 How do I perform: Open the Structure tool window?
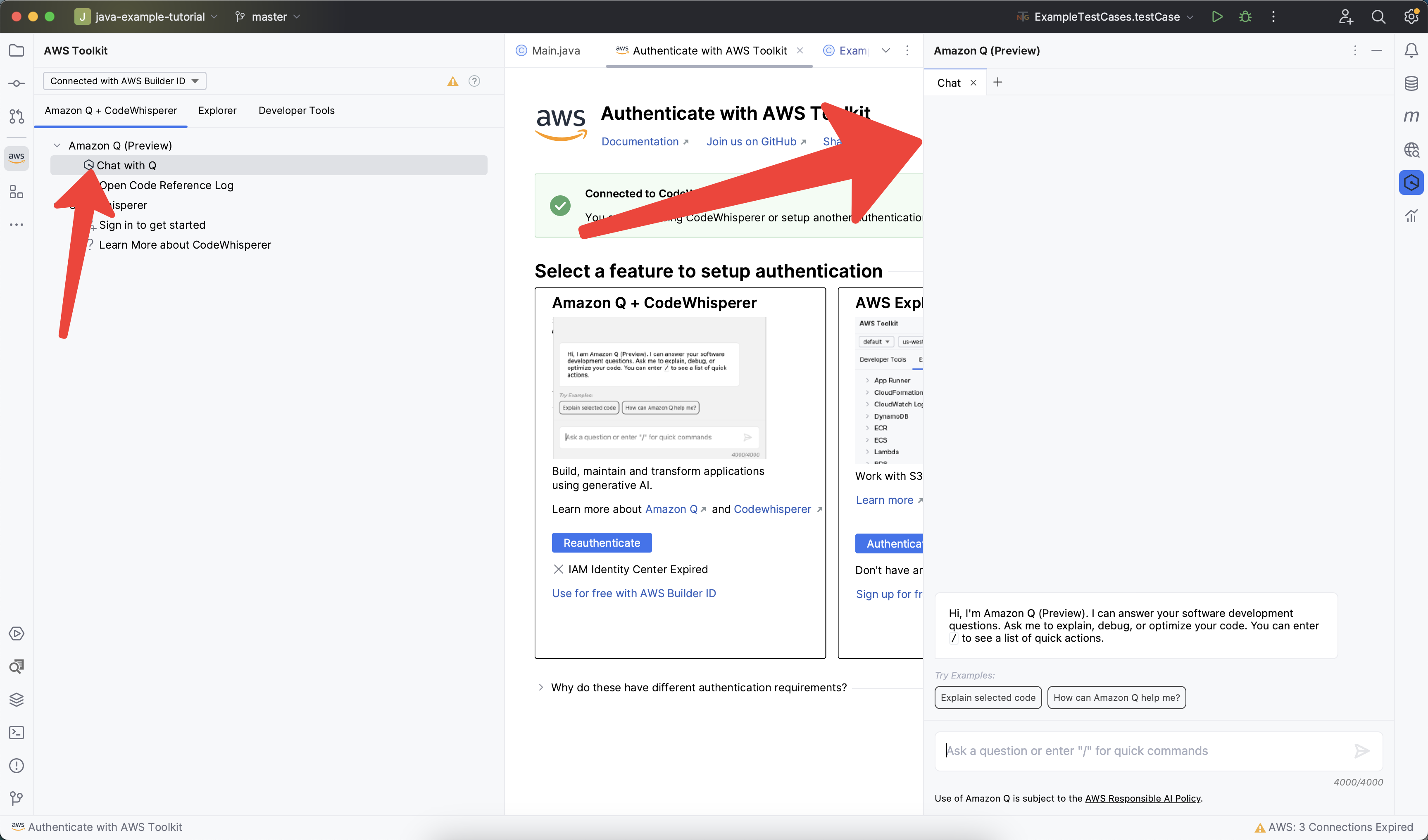click(x=17, y=192)
